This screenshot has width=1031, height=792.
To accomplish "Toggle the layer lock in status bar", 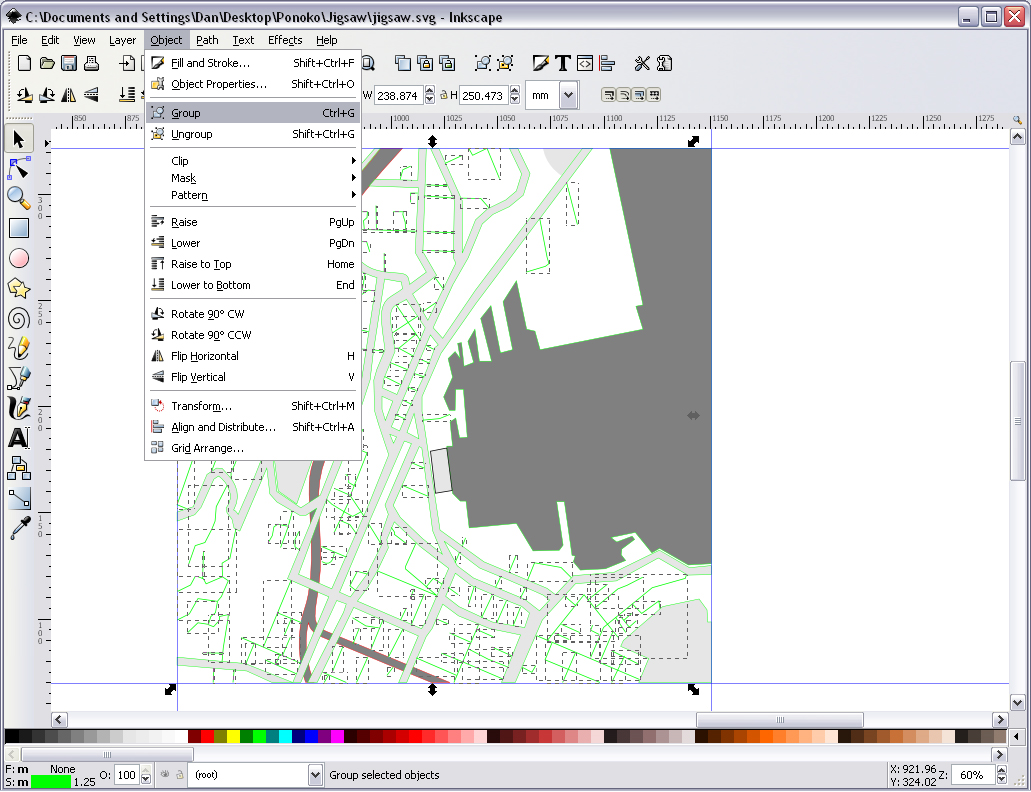I will (180, 775).
